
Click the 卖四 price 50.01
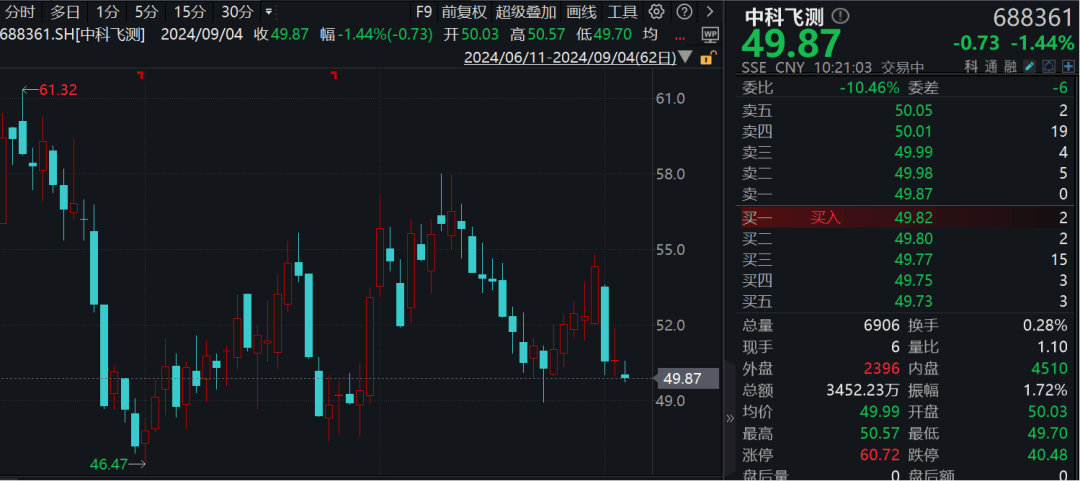(914, 131)
